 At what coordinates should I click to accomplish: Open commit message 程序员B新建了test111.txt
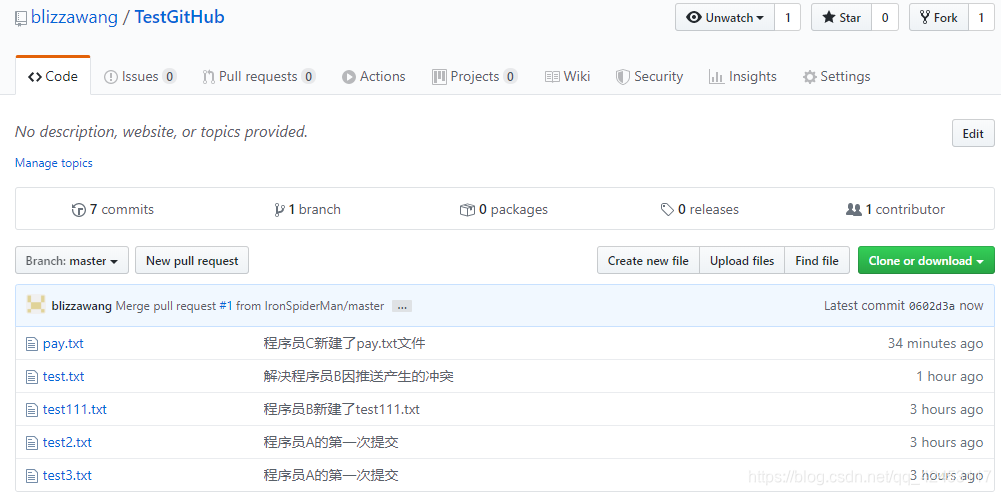click(342, 409)
